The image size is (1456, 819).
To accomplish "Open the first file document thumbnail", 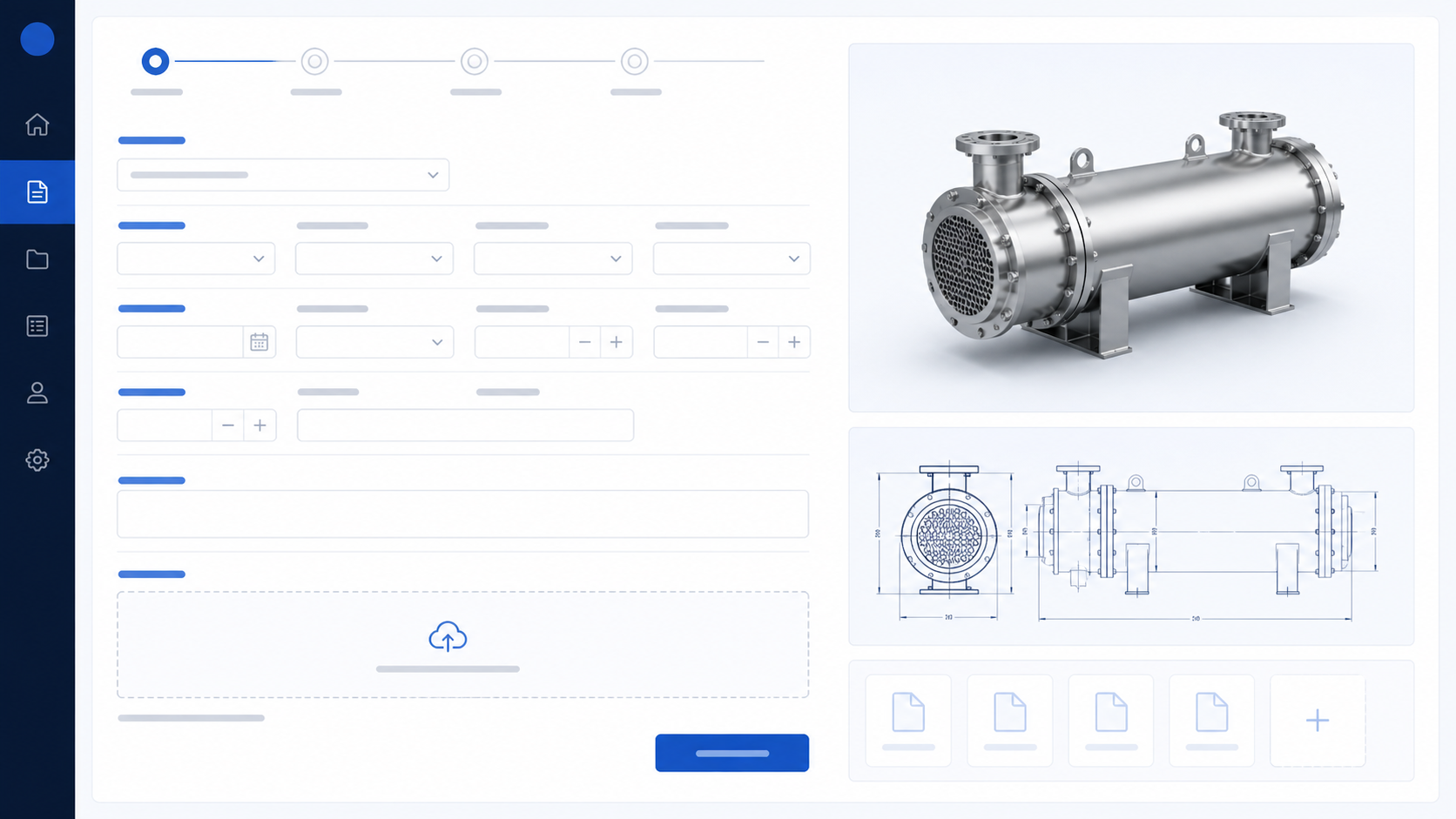I will tap(908, 720).
